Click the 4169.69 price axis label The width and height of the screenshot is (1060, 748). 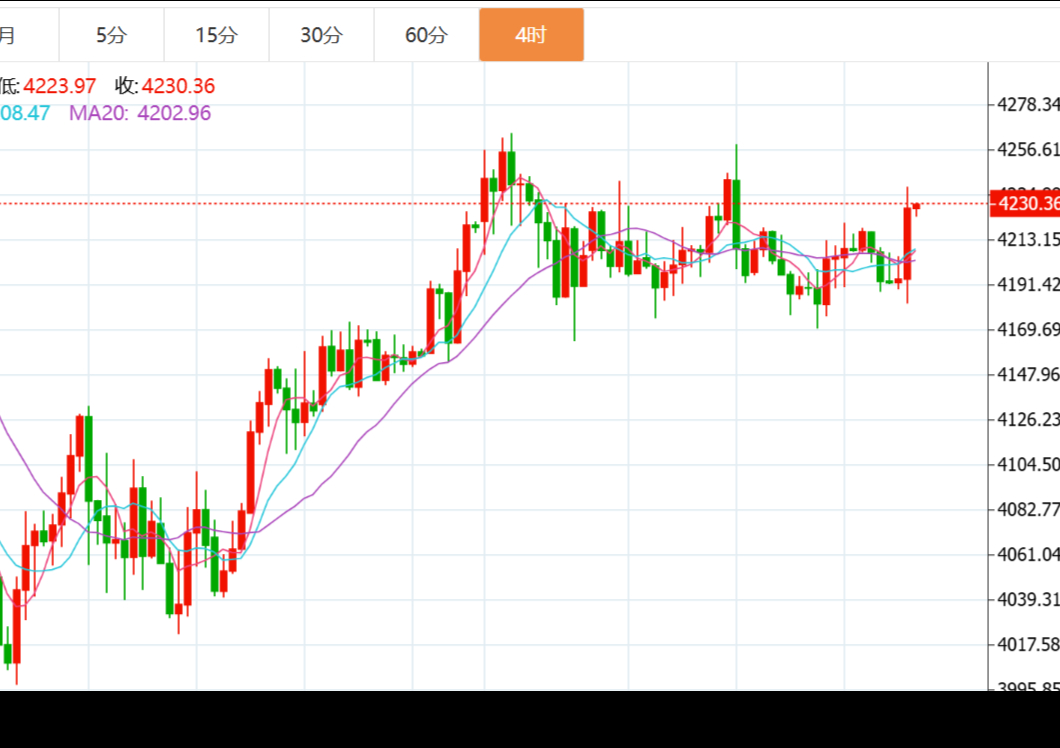point(1028,330)
